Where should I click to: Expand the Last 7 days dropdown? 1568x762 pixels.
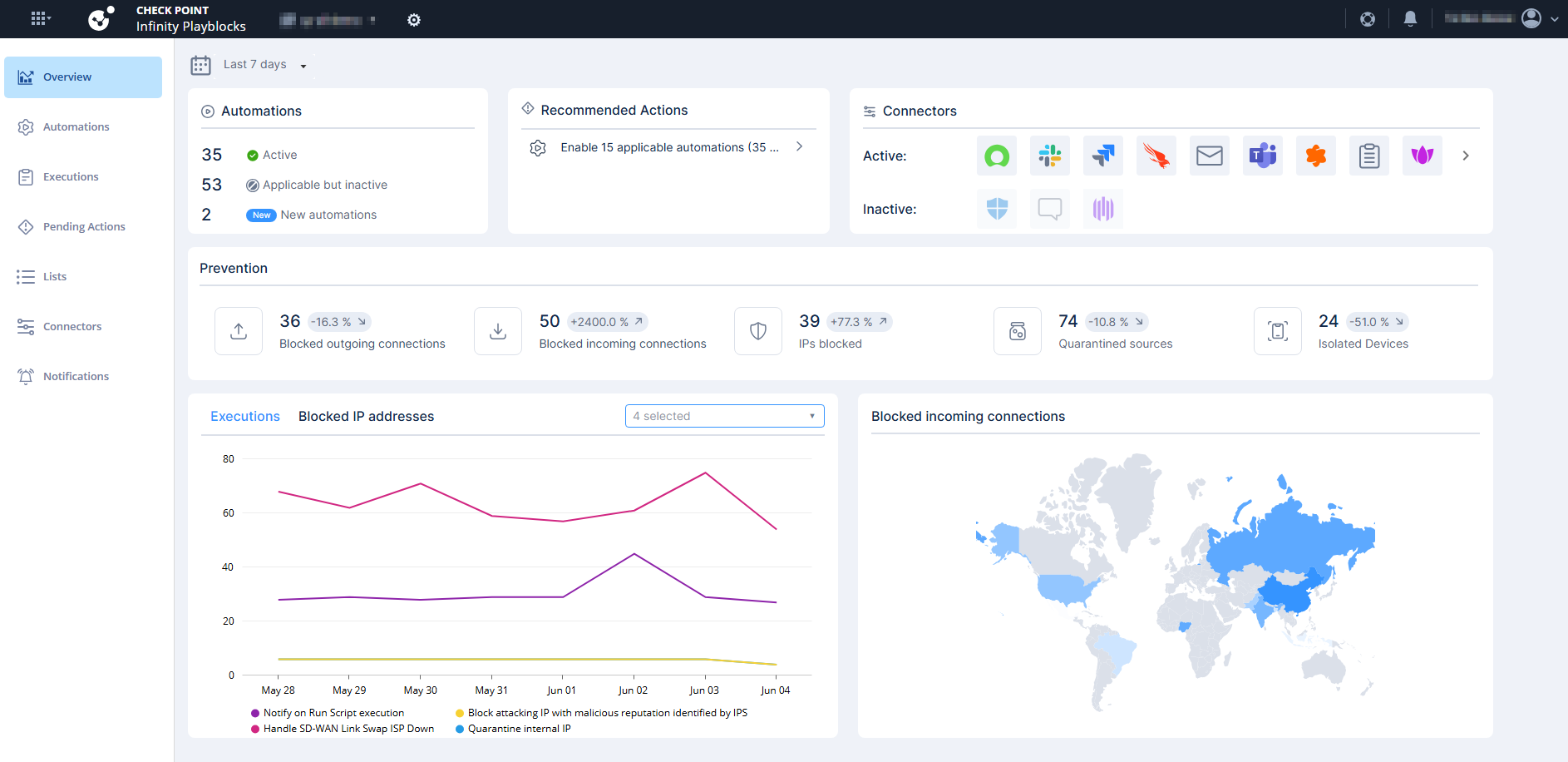[x=264, y=65]
